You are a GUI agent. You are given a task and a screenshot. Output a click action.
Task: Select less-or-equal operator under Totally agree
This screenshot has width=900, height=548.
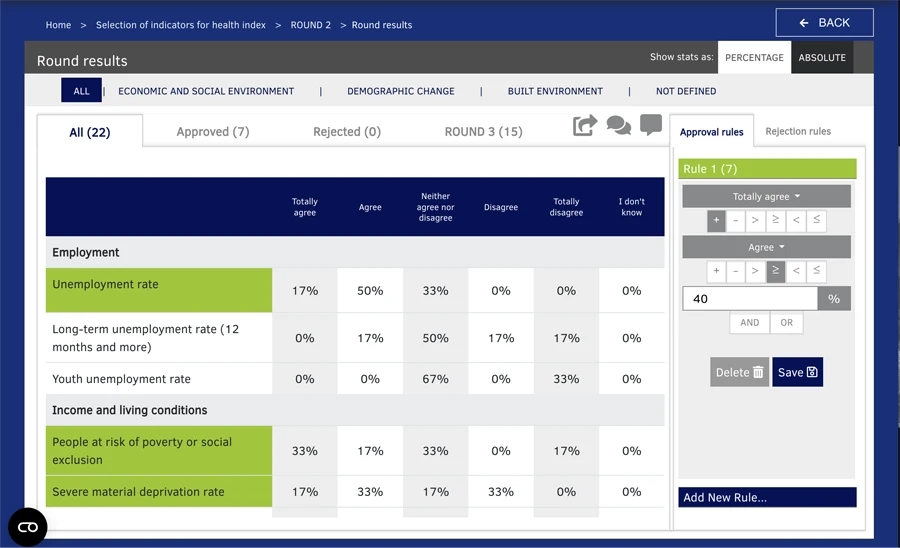click(x=816, y=220)
